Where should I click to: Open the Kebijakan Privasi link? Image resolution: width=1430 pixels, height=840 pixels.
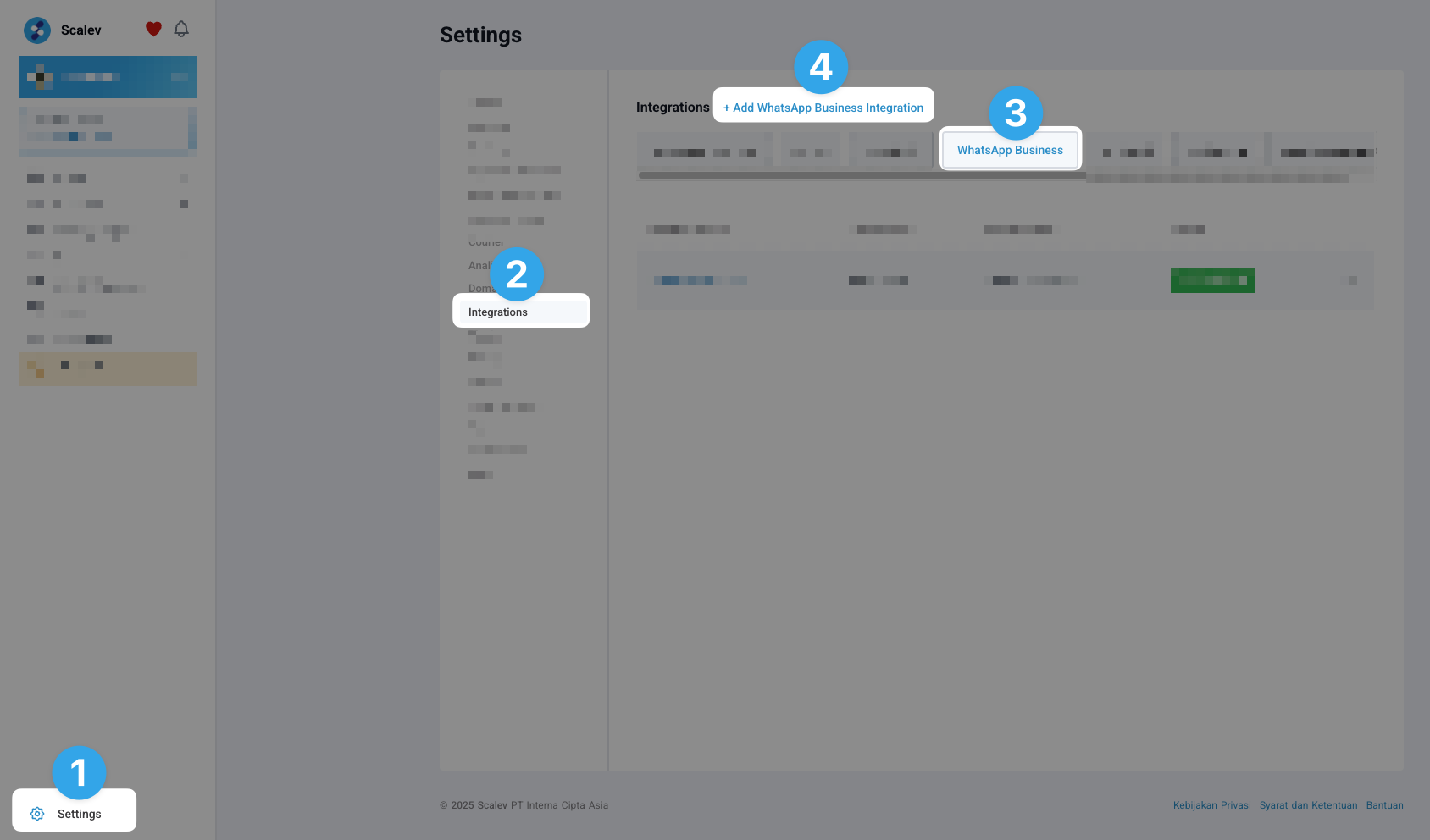(1211, 805)
